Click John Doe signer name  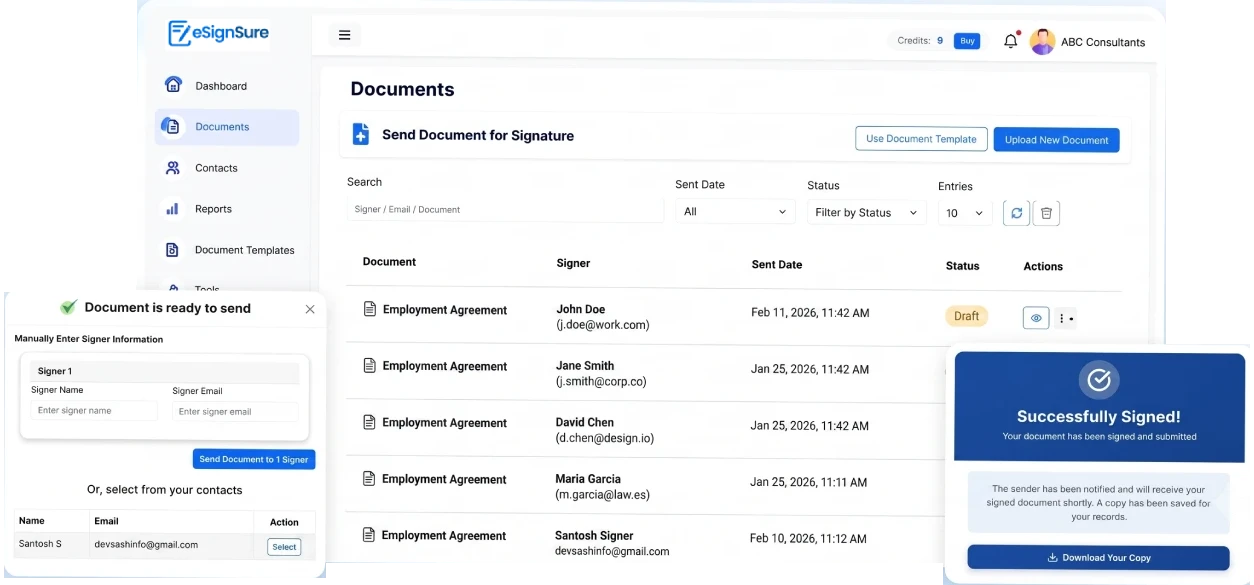[580, 310]
